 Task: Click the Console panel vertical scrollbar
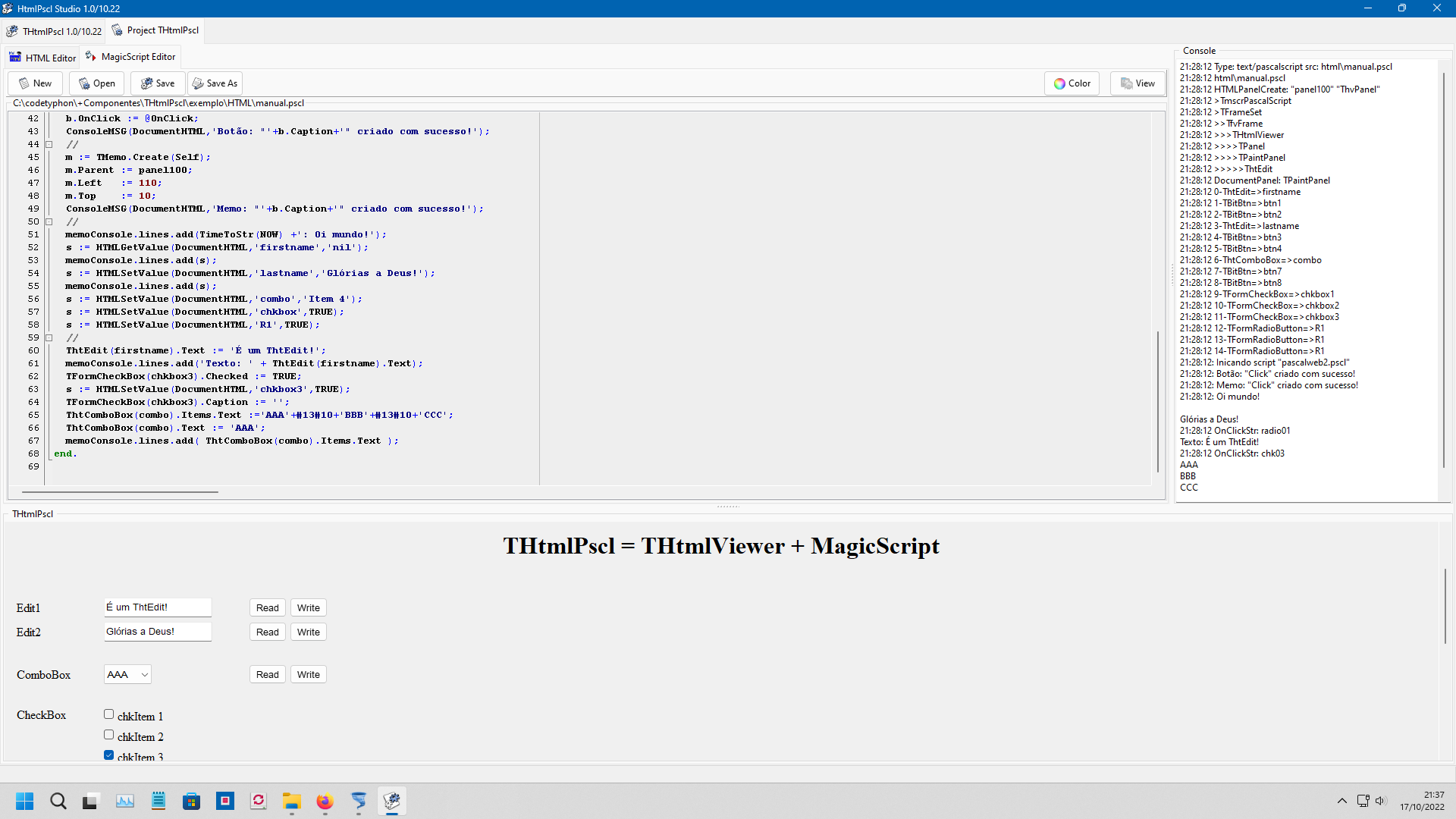(1444, 269)
